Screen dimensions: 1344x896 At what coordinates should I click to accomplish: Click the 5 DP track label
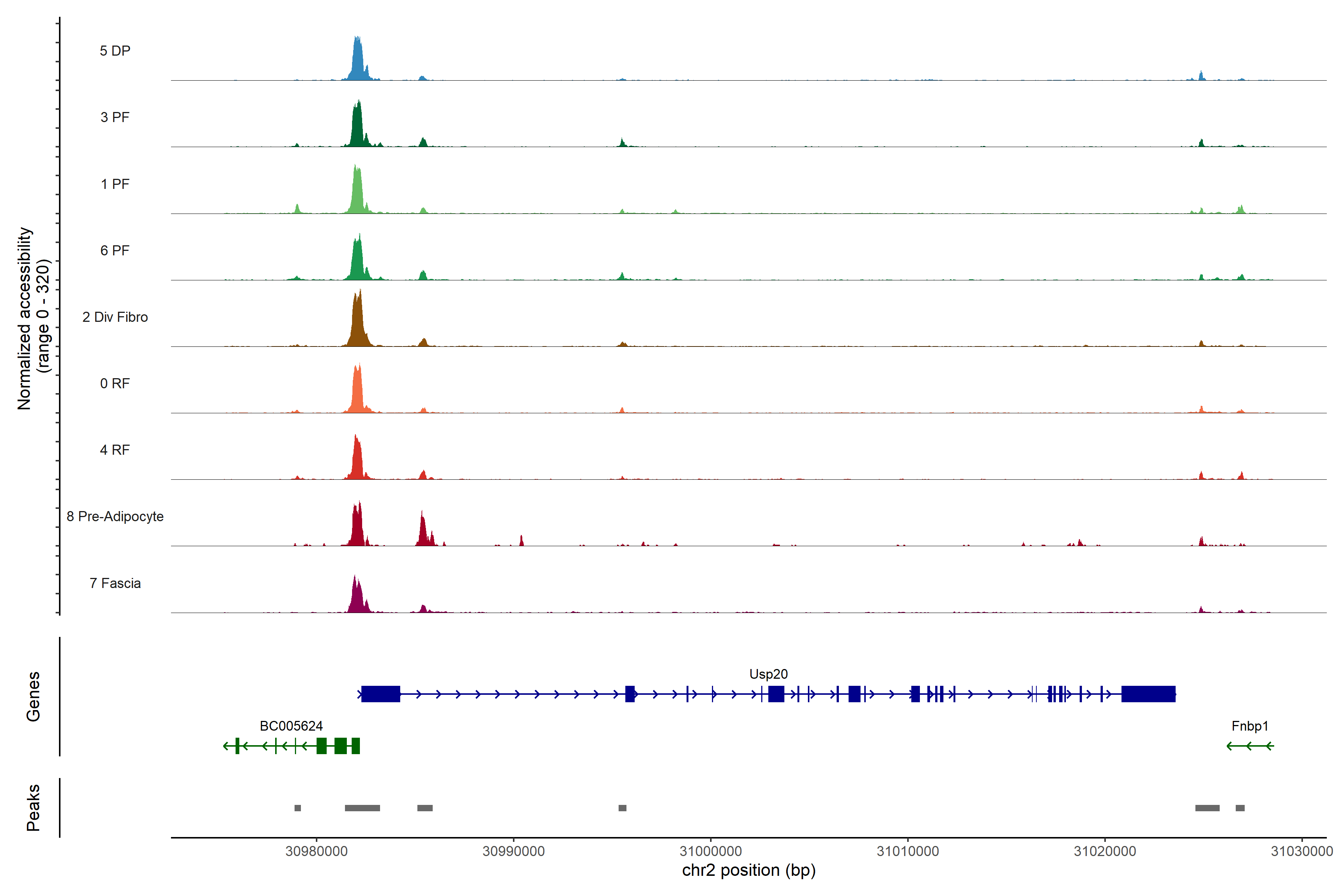[x=115, y=51]
